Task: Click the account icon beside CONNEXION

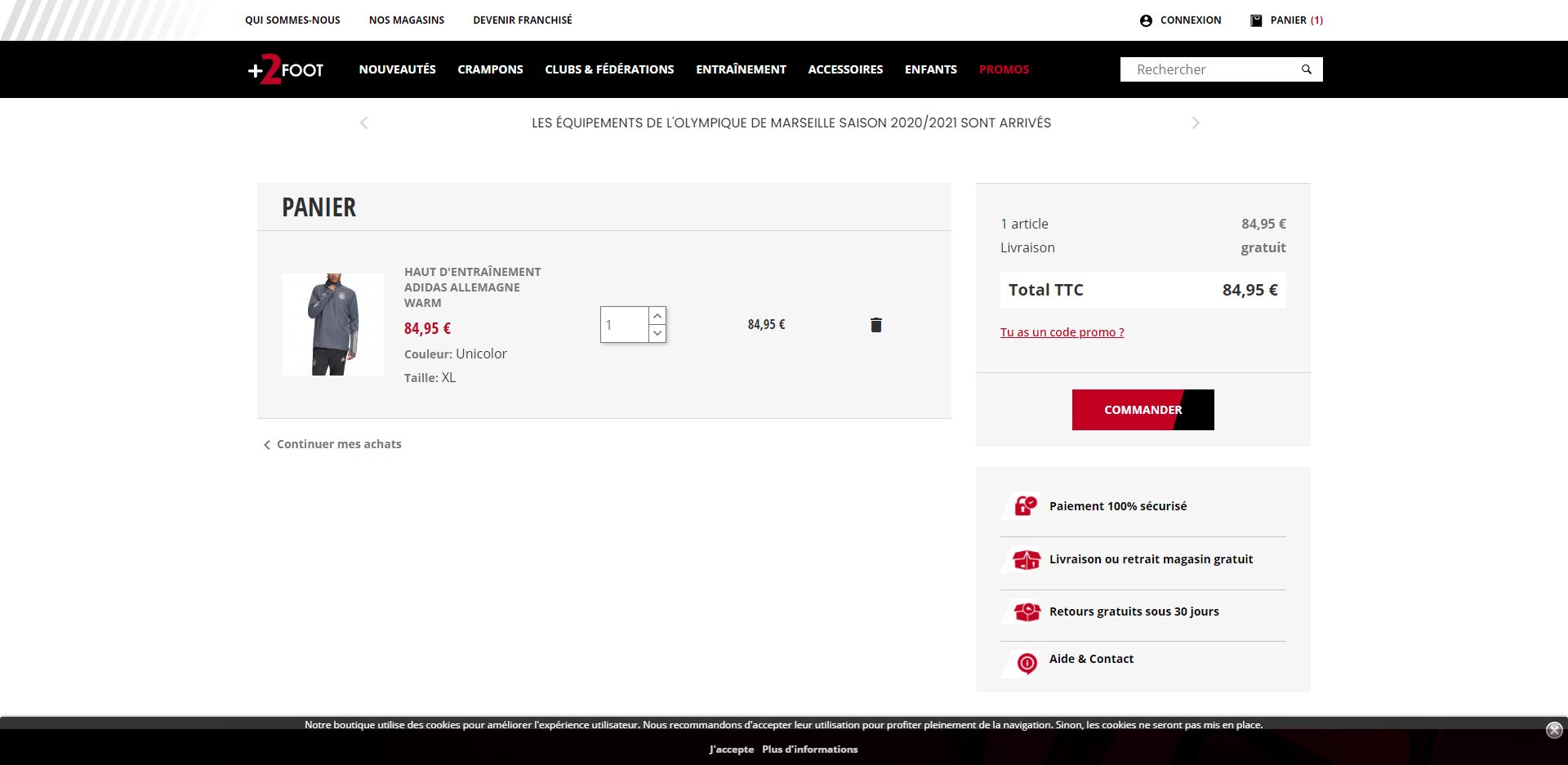Action: pos(1146,20)
